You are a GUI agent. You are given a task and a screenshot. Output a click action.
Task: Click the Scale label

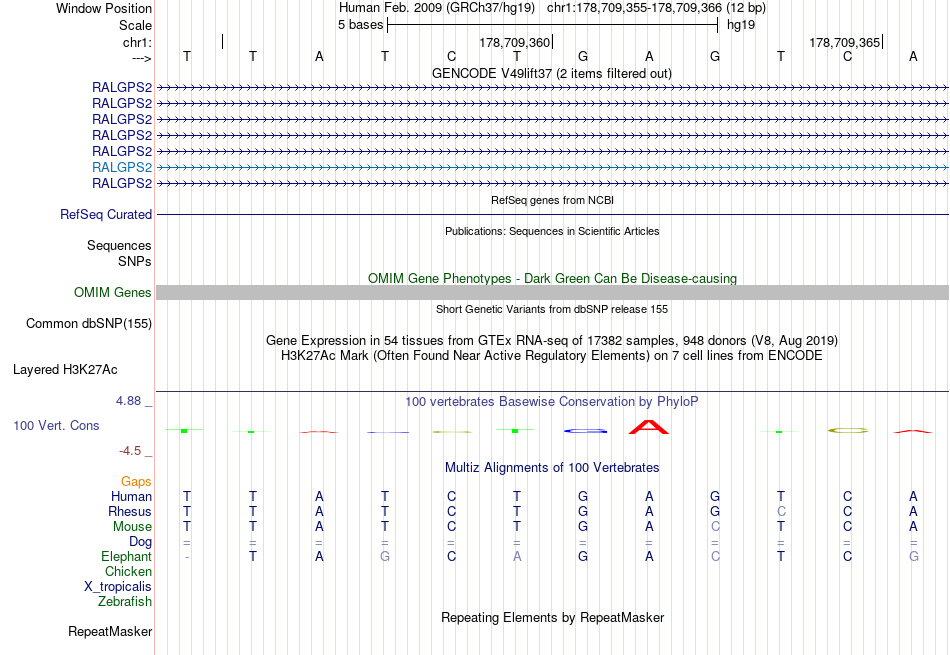point(135,25)
